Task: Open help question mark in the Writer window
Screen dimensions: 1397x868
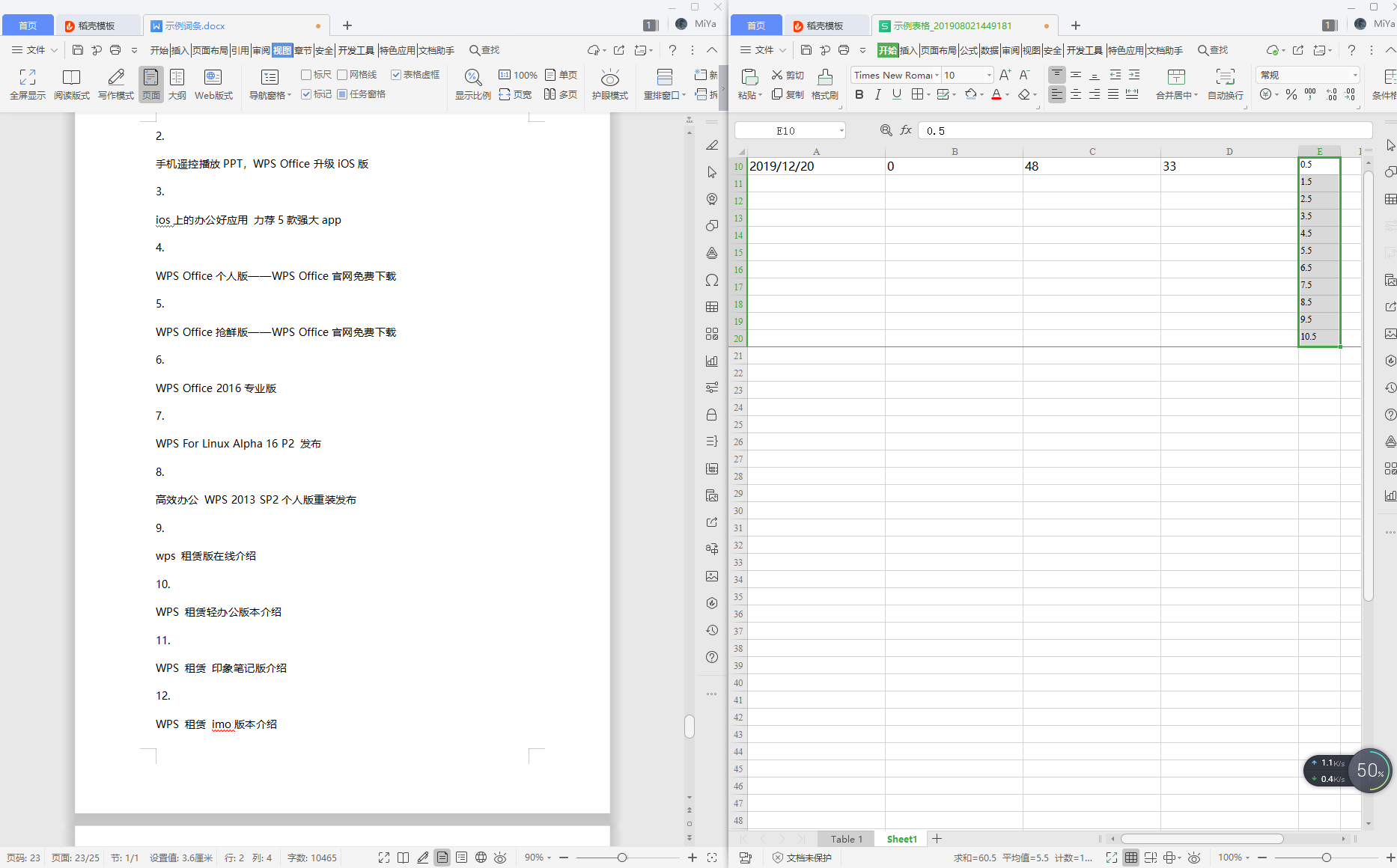Action: pos(672,50)
